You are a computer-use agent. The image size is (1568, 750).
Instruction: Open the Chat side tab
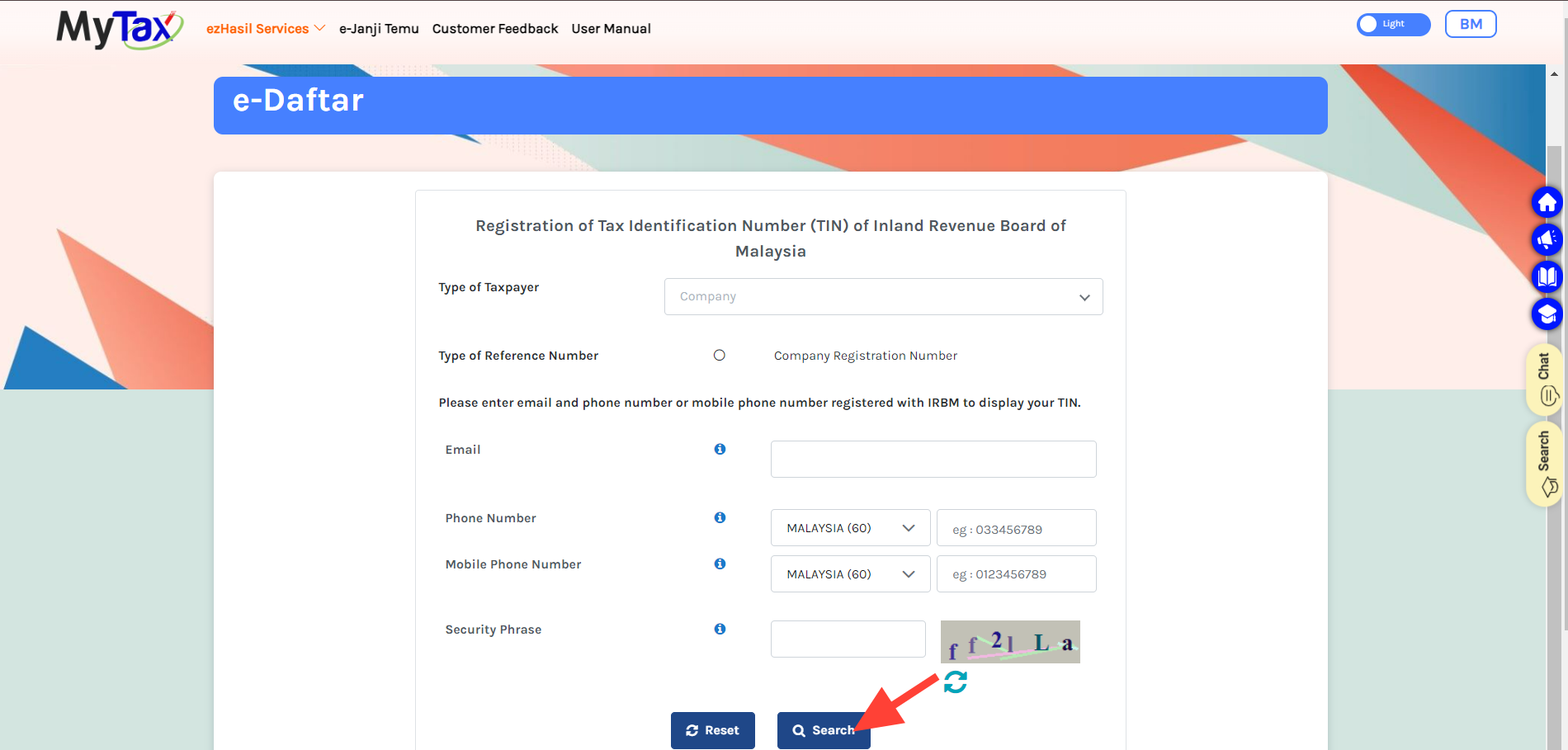click(x=1544, y=380)
